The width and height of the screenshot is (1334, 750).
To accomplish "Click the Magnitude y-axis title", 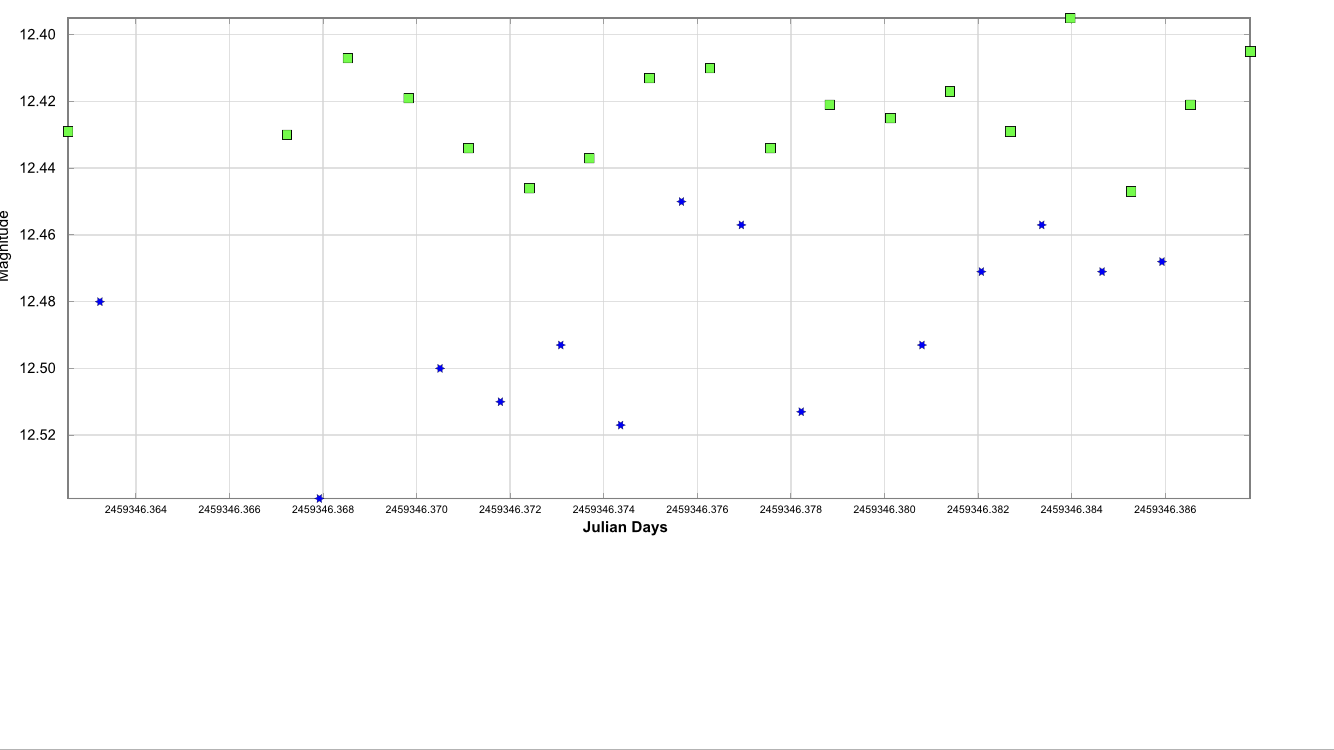I will [x=5, y=245].
